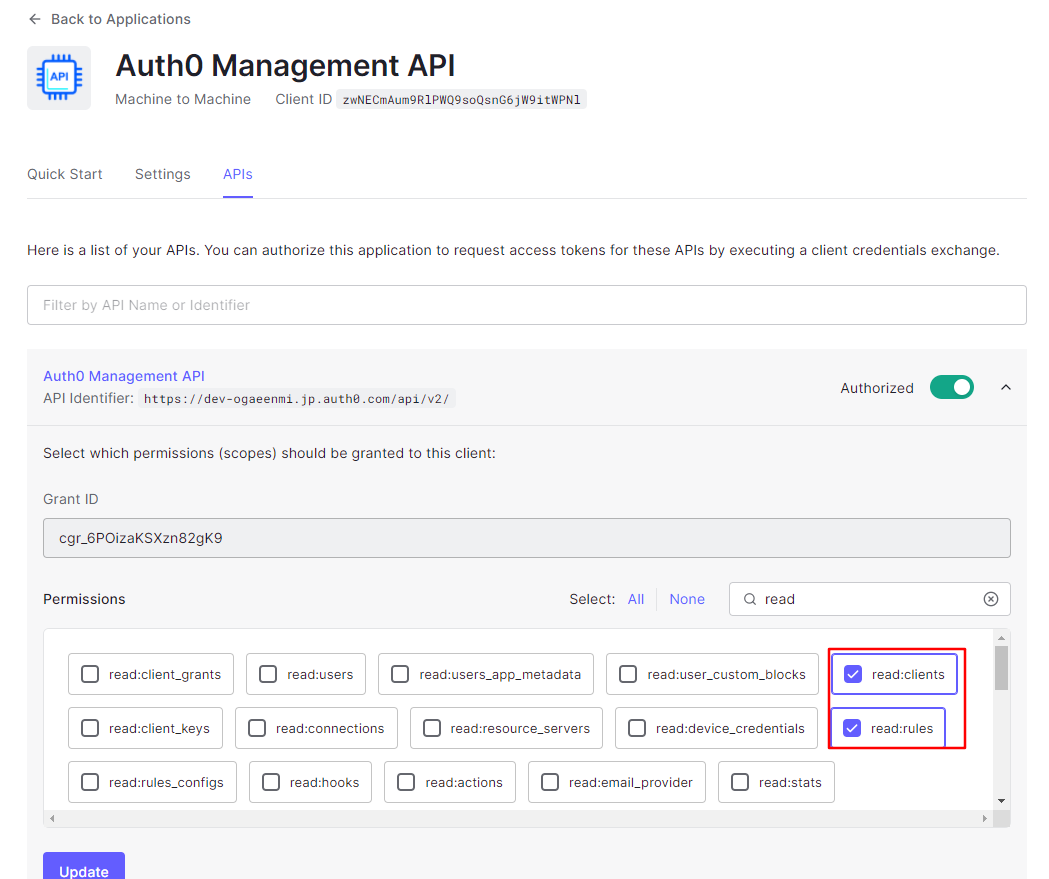Screen dimensions: 1049x879
Task: Click the API Identifier URL
Action: tap(296, 399)
